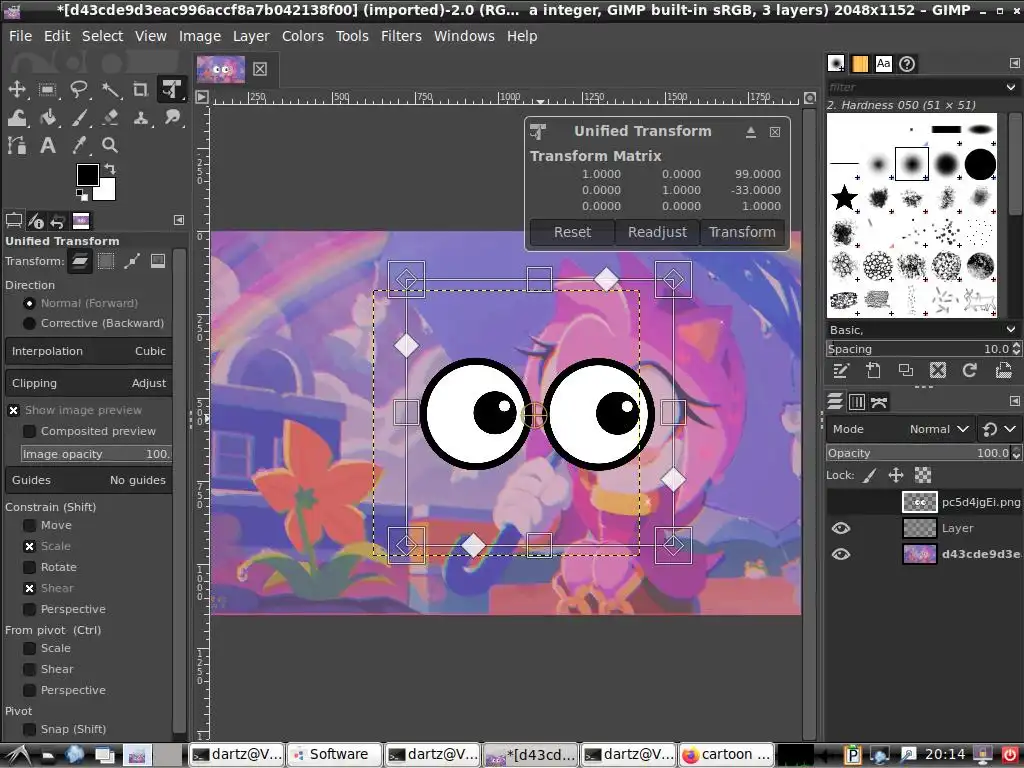Select the Clone stamp tool
This screenshot has height=768, width=1024.
point(140,118)
